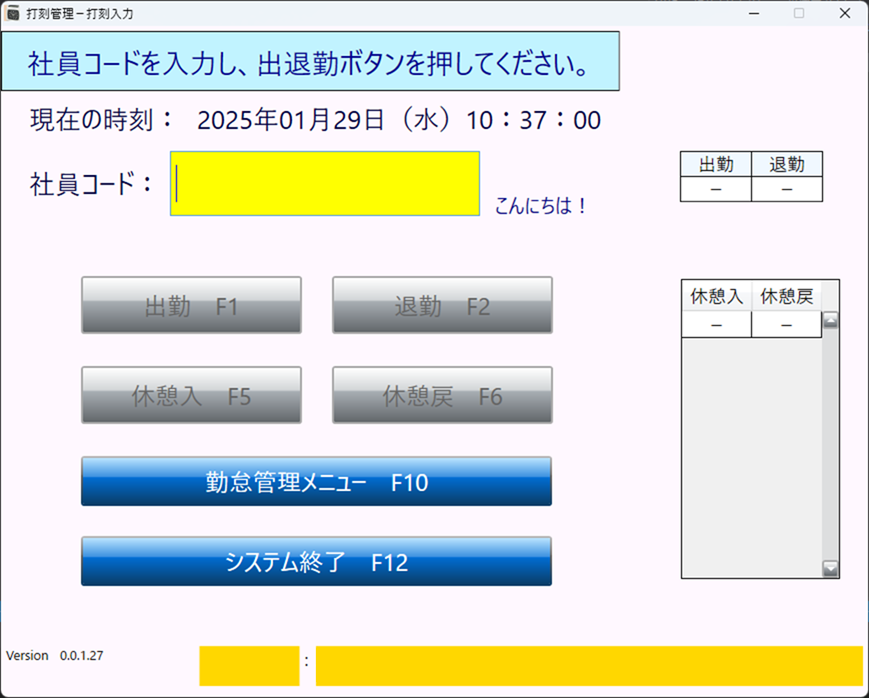Click システム終了 F12 button
Viewport: 869px width, 698px height.
(x=316, y=561)
